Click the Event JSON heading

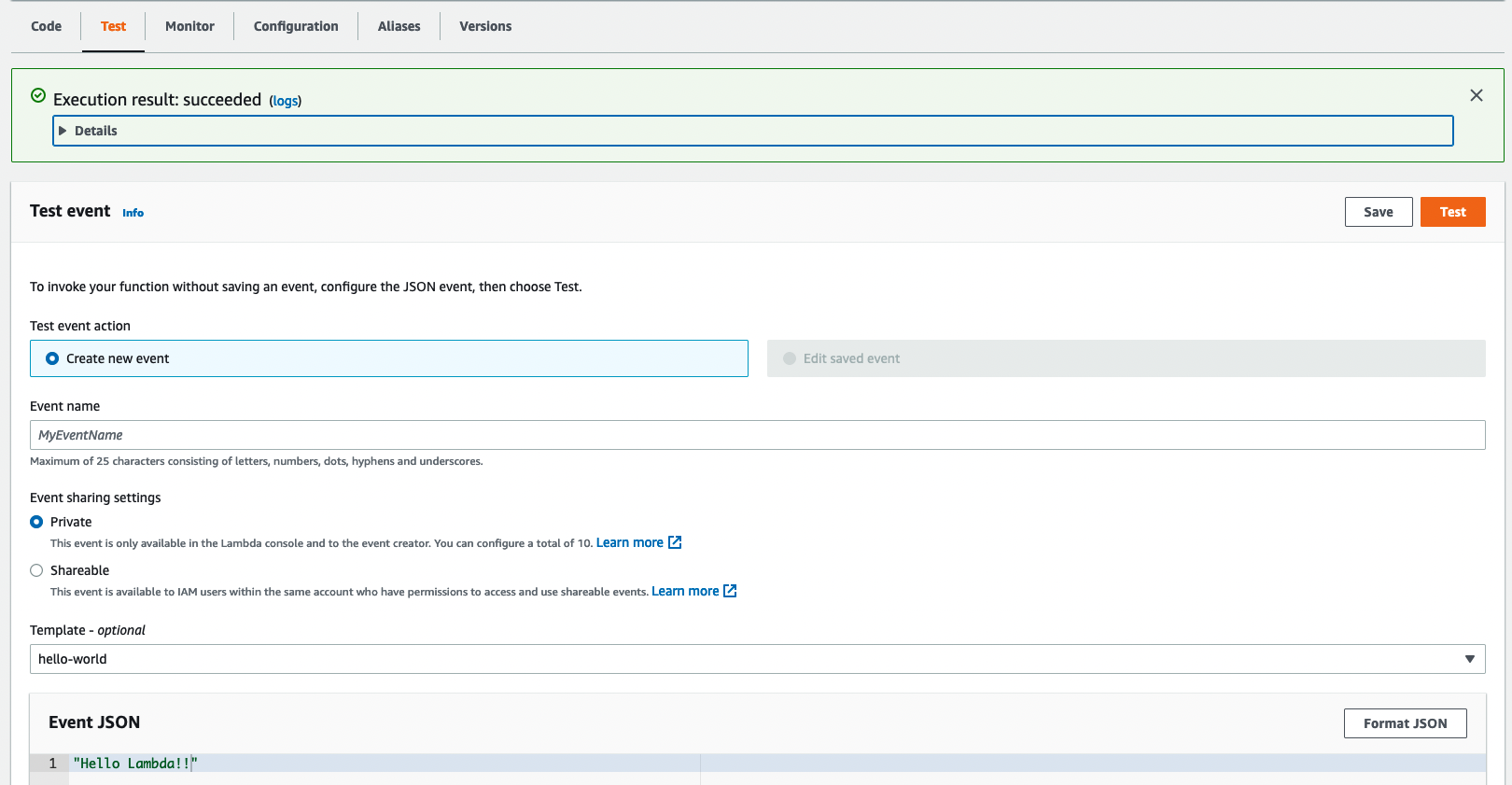94,722
